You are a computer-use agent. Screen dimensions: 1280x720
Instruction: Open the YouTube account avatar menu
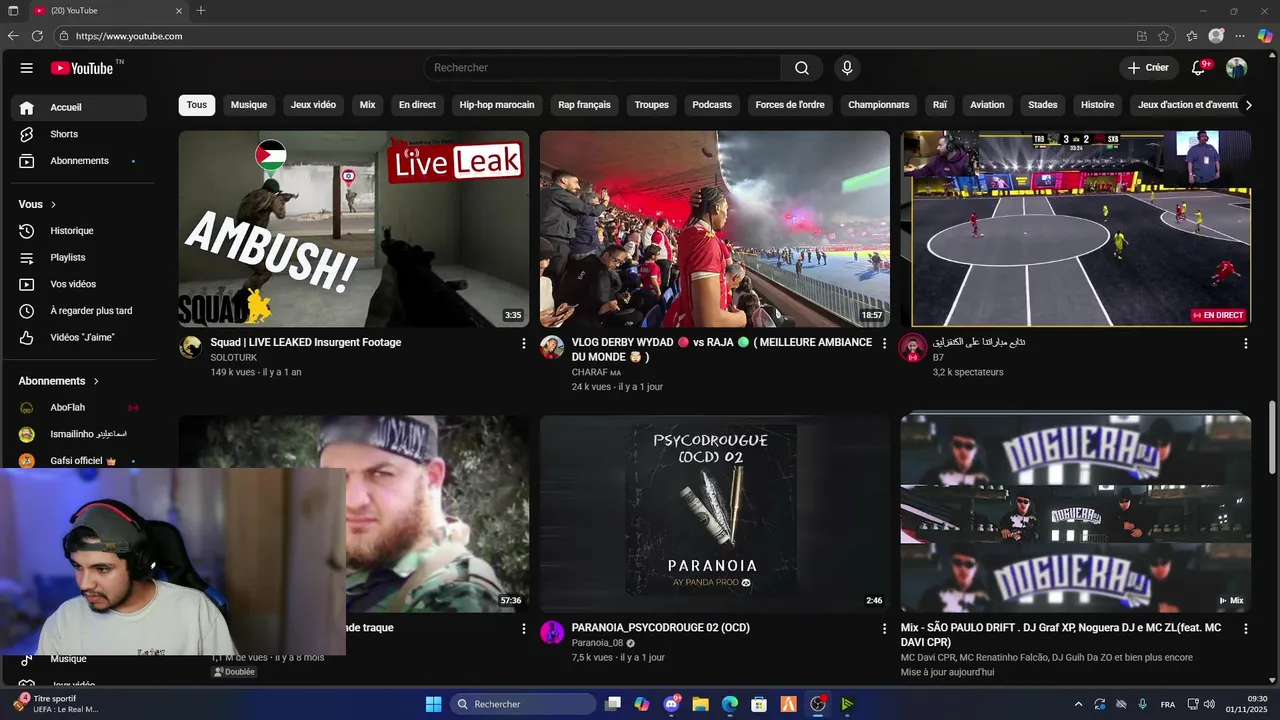(1237, 68)
